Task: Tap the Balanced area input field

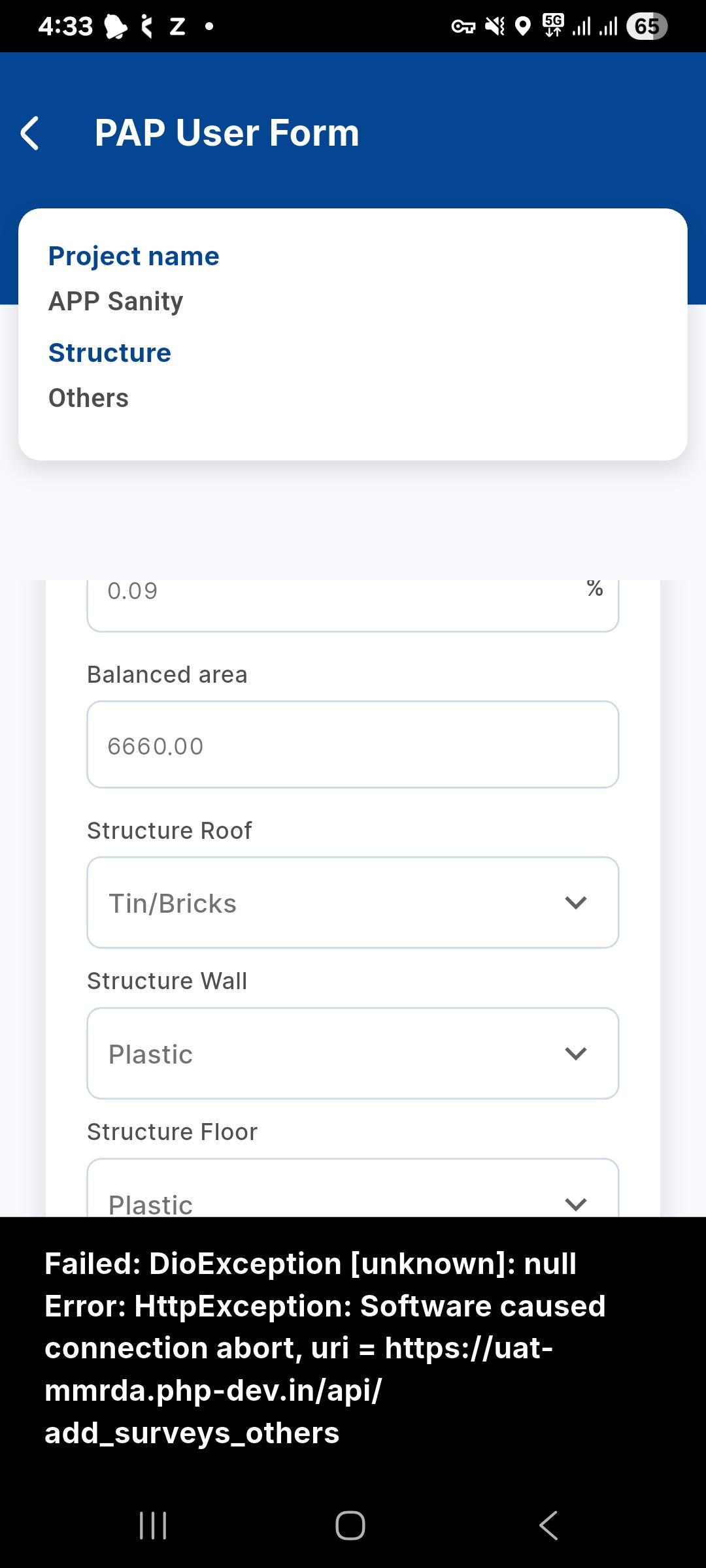Action: [x=352, y=745]
